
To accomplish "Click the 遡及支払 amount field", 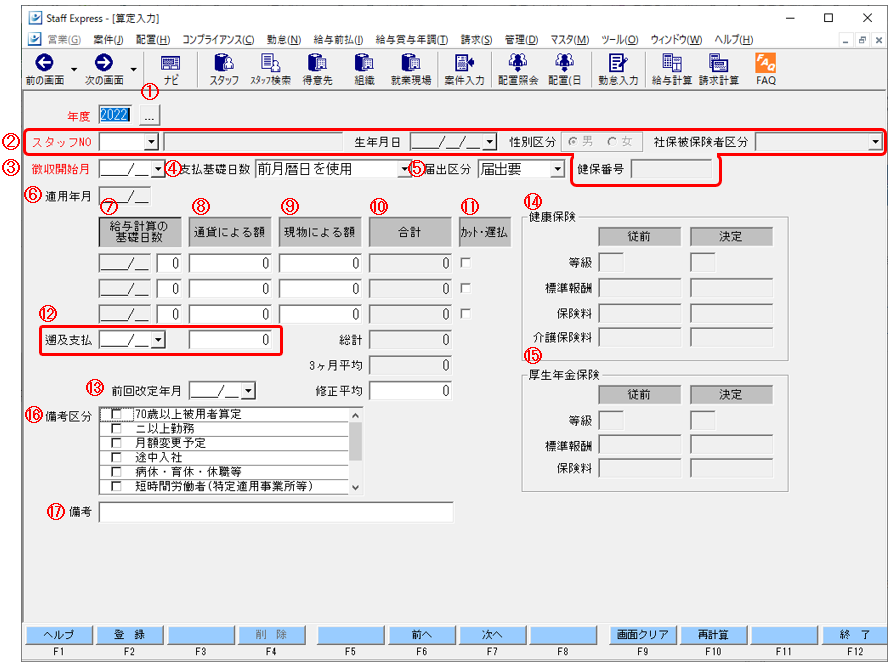I will coord(230,340).
